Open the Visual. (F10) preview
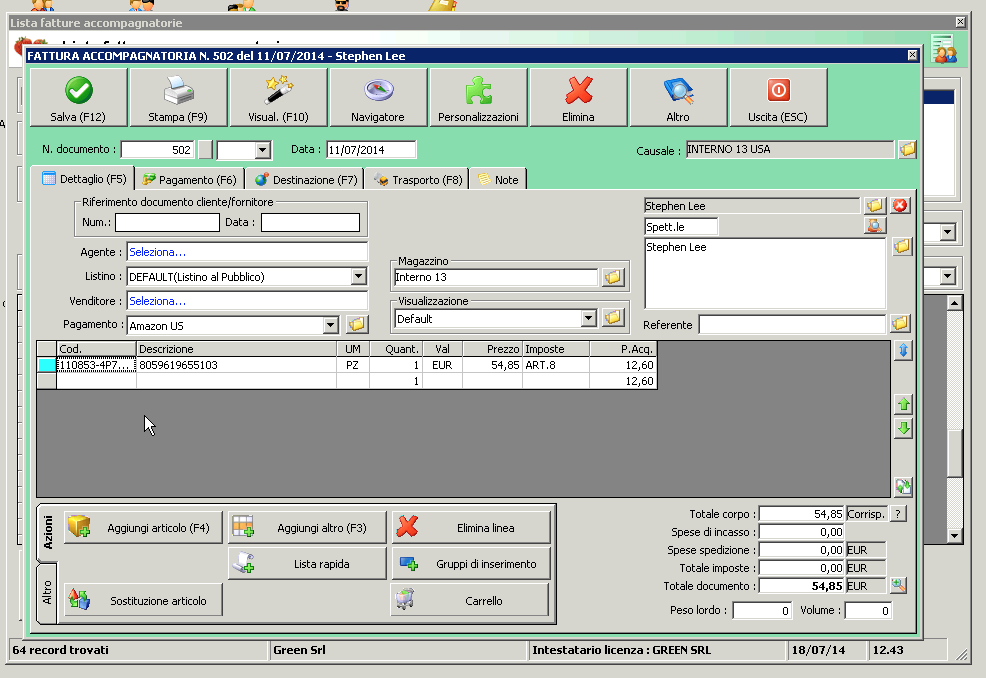The image size is (986, 678). [278, 99]
